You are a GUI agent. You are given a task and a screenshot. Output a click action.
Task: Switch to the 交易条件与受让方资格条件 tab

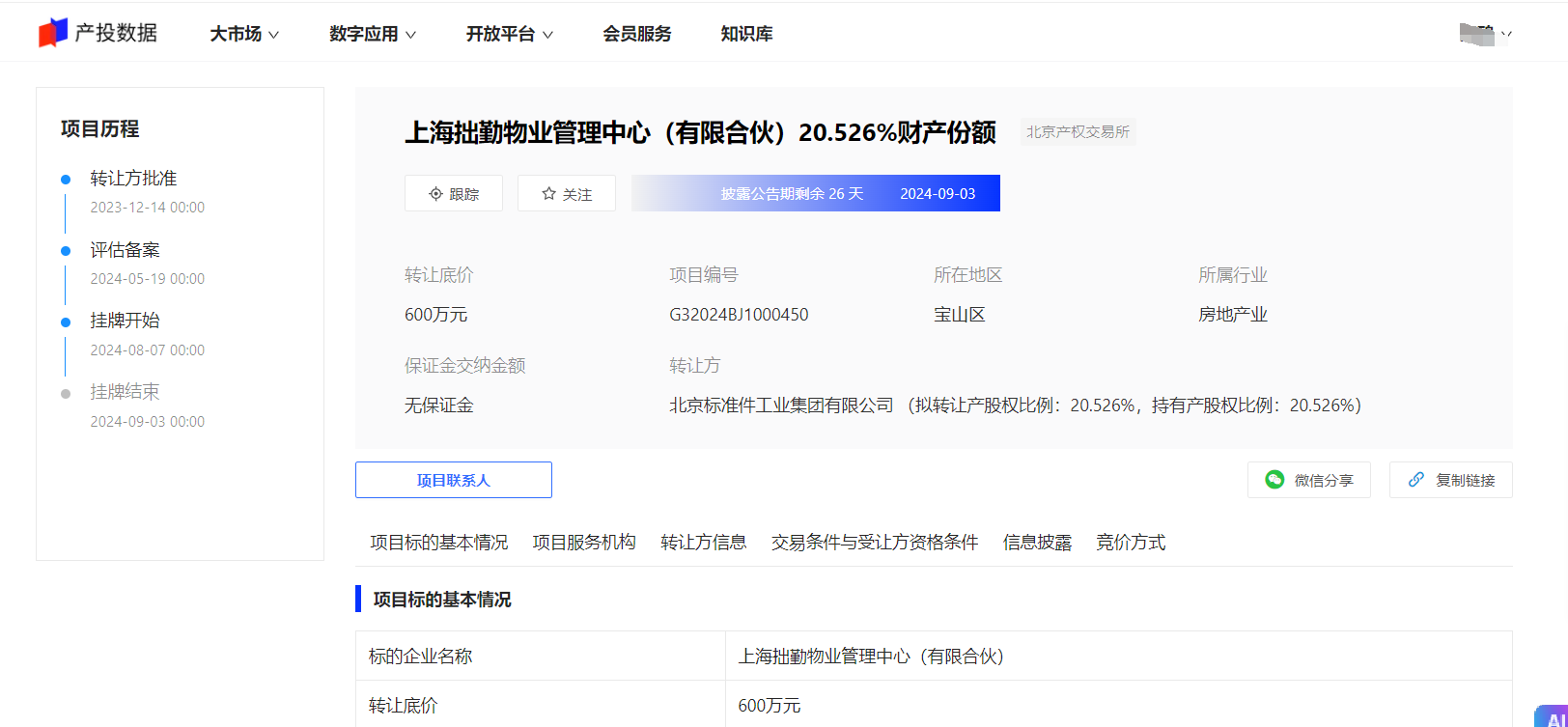(x=875, y=543)
